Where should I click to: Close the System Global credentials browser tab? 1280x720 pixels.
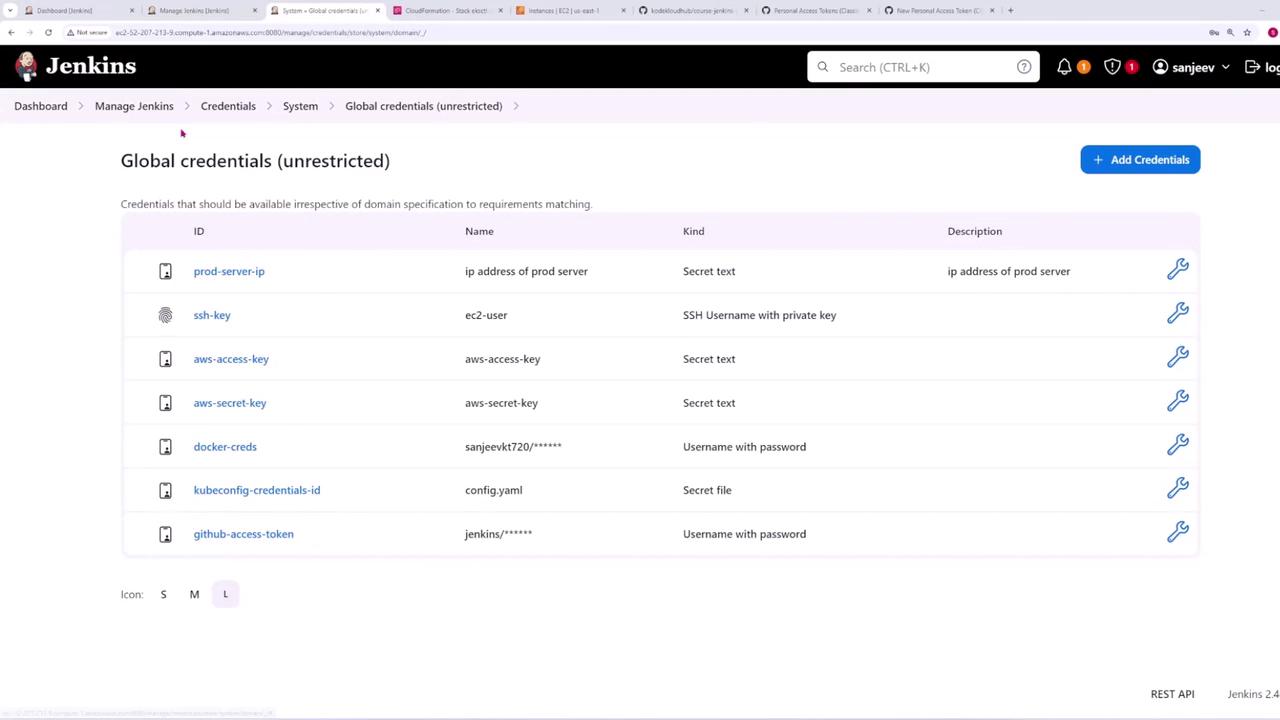pyautogui.click(x=377, y=10)
